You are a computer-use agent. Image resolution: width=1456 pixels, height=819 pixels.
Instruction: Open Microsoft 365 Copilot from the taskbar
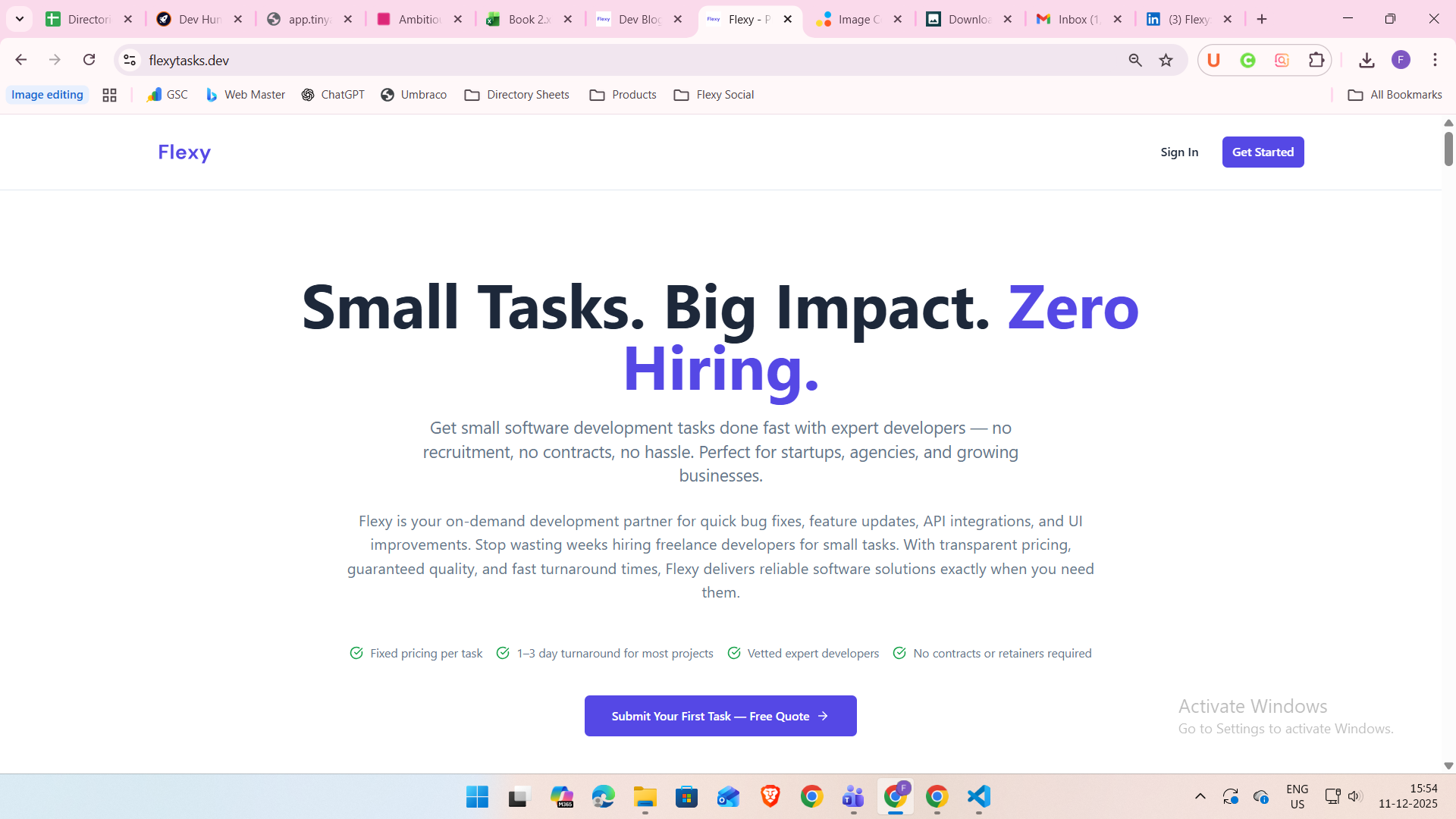pyautogui.click(x=562, y=797)
